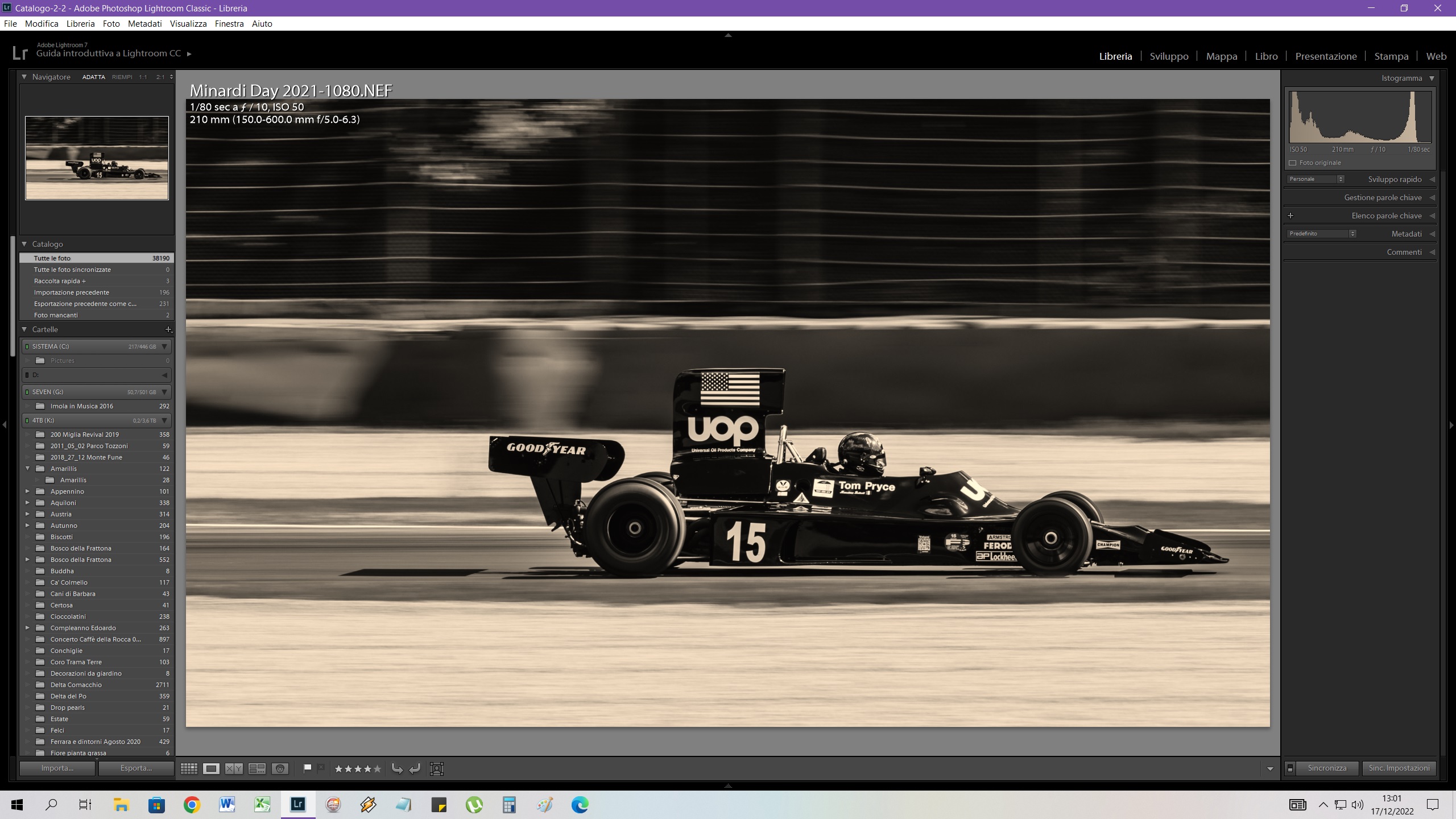This screenshot has width=1456, height=819.
Task: Flag the photo as picked
Action: point(307,768)
